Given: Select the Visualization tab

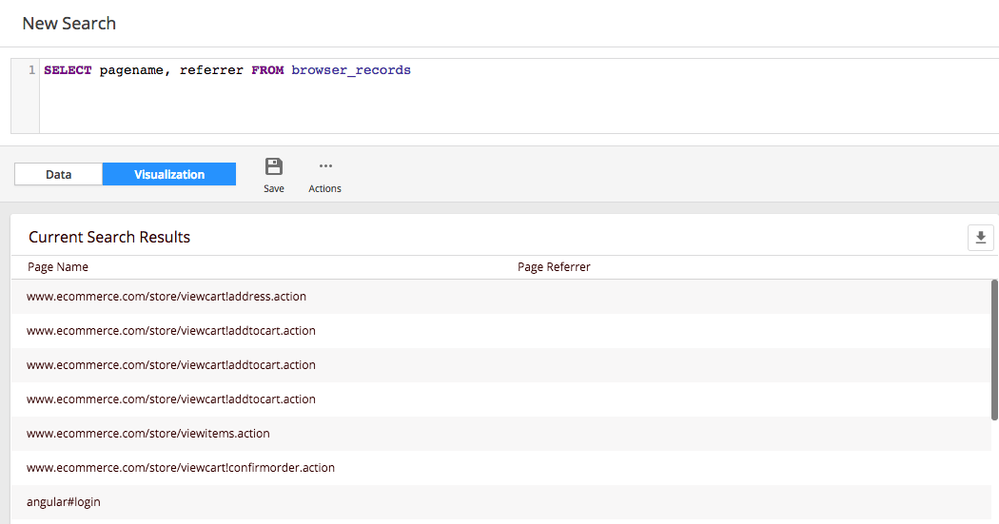Looking at the screenshot, I should coord(169,174).
